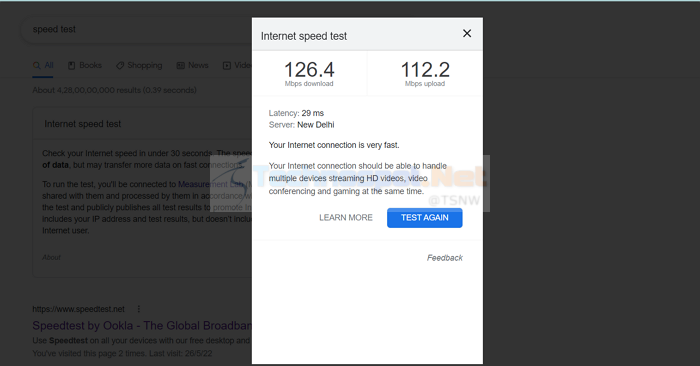Select the 126.4 Mbps download value
Image resolution: width=700 pixels, height=366 pixels.
(309, 74)
